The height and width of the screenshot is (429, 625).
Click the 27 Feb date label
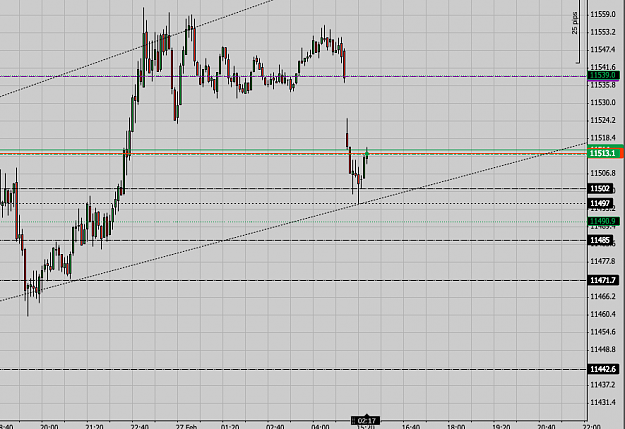click(186, 426)
